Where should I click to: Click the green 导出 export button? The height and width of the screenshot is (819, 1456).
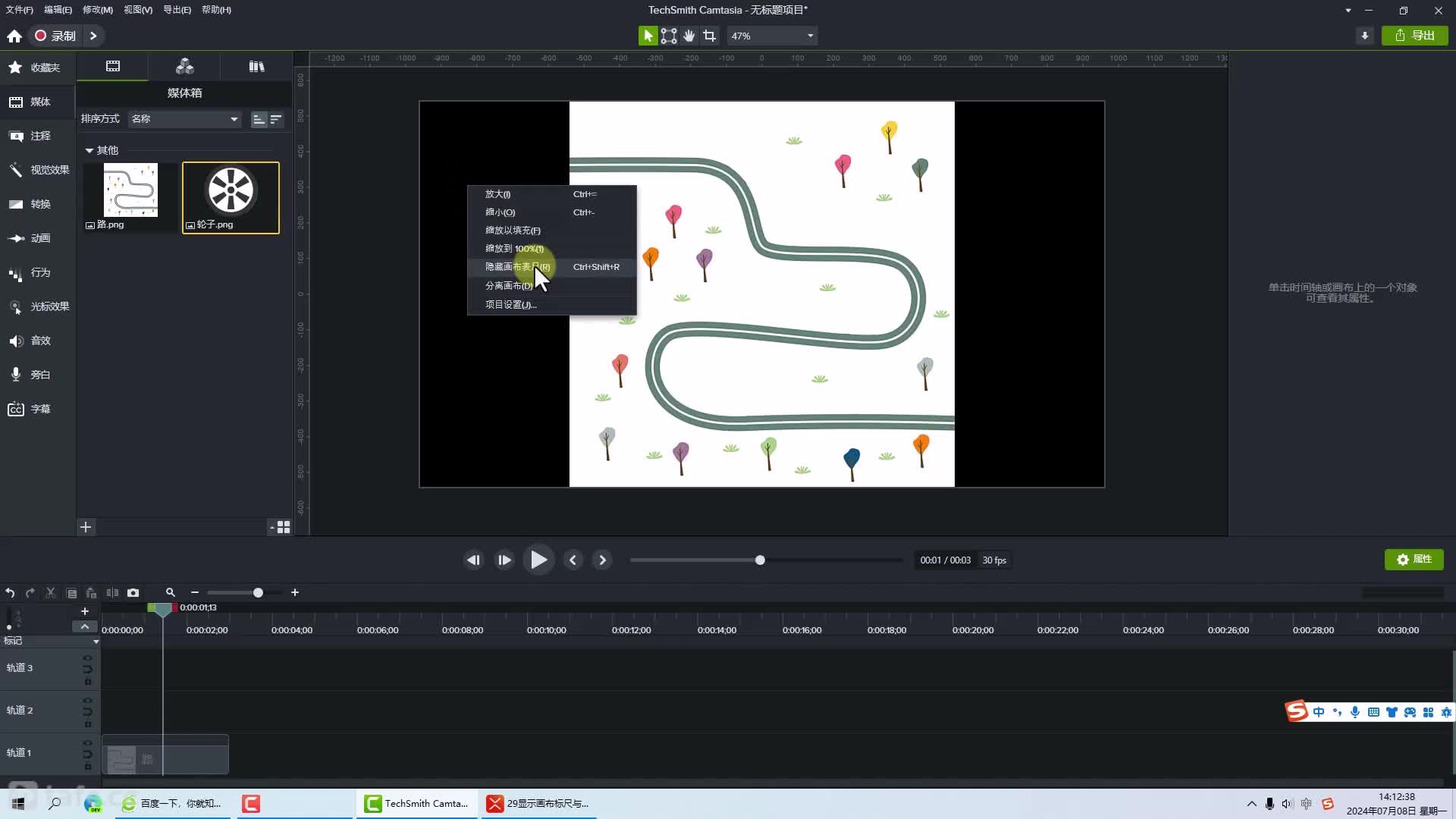[1415, 36]
